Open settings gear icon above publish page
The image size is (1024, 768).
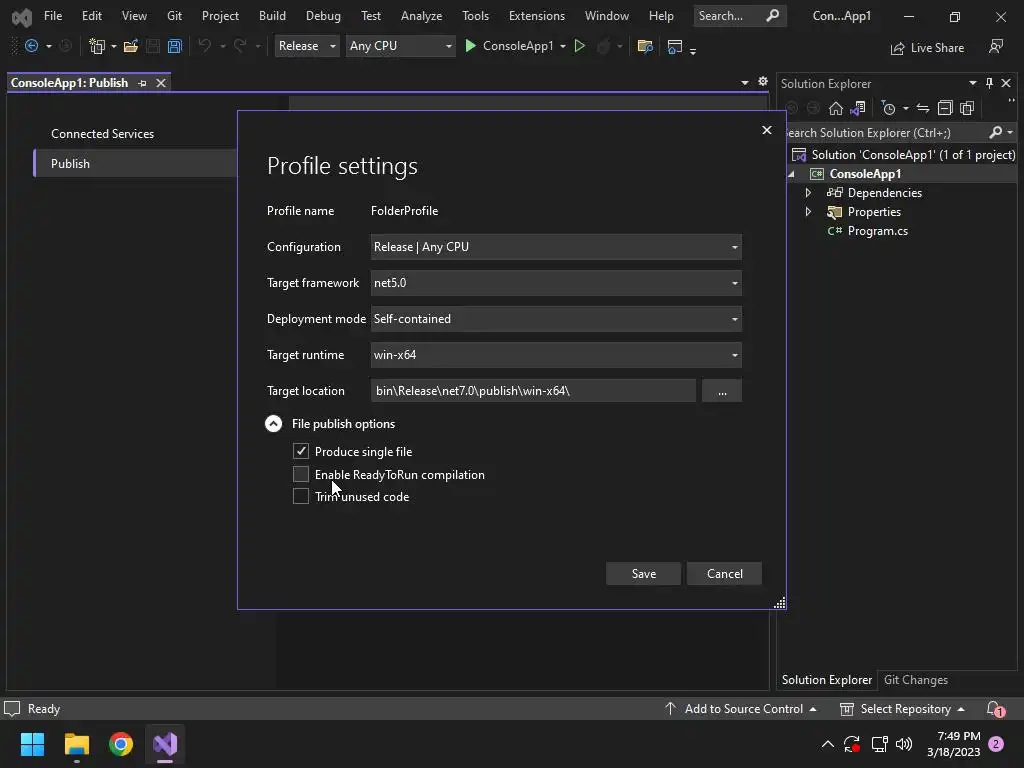763,82
